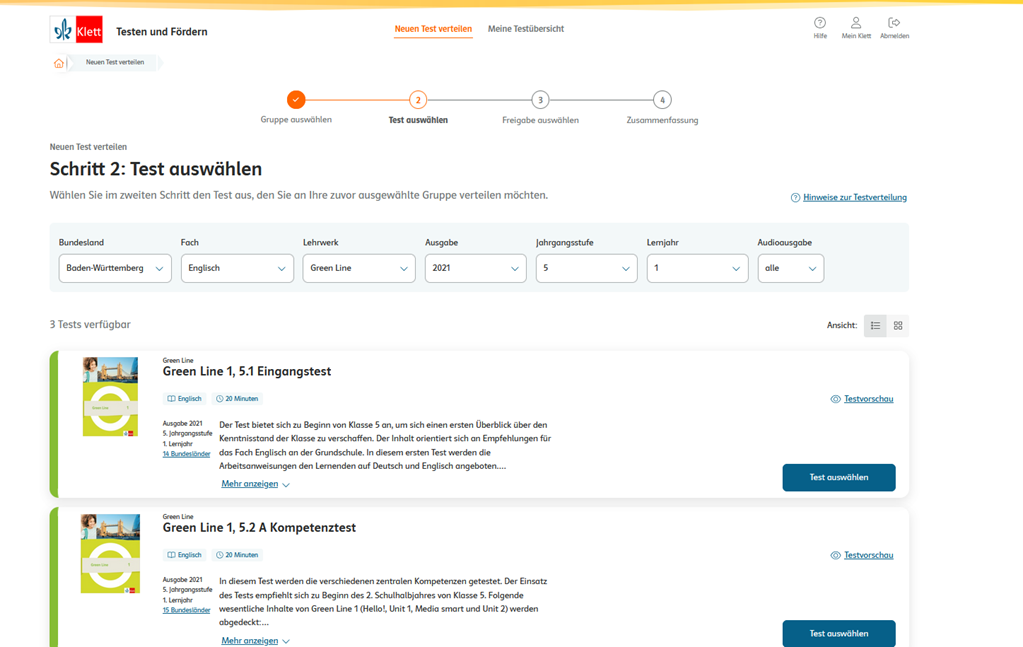Click the 5.2 A Kompetenztest book cover
The image size is (1023, 647).
[110, 554]
